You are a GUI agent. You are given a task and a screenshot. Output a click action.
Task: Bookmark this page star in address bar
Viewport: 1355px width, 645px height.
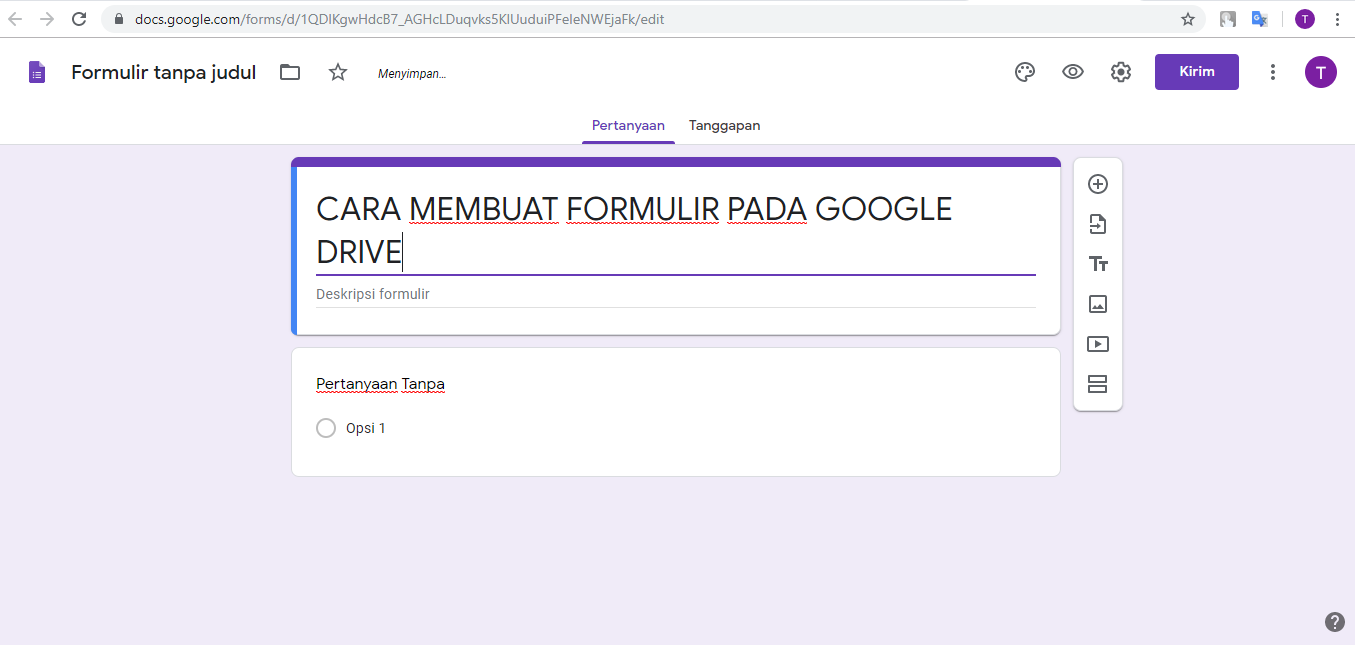point(1188,19)
